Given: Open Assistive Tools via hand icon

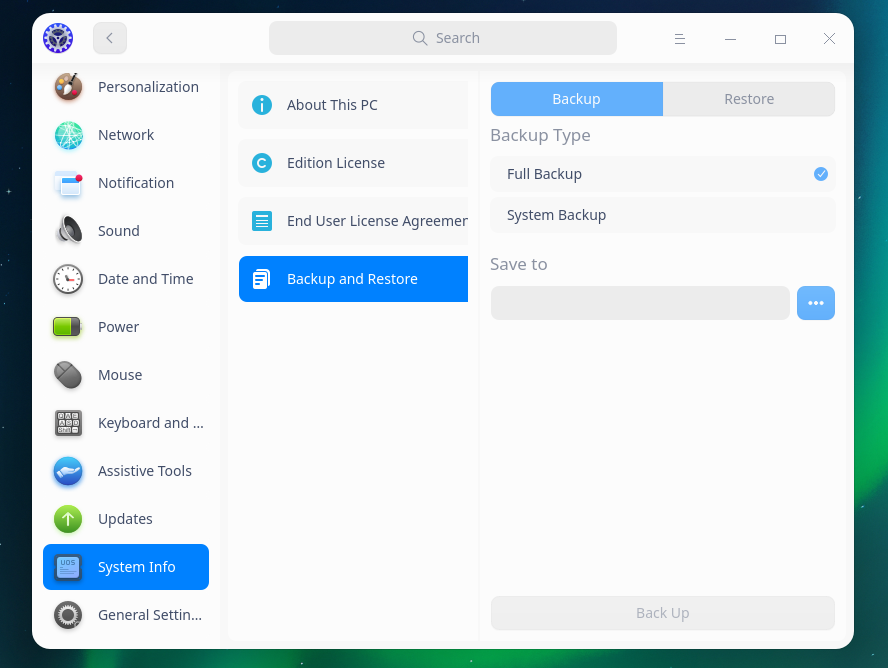Looking at the screenshot, I should (68, 471).
